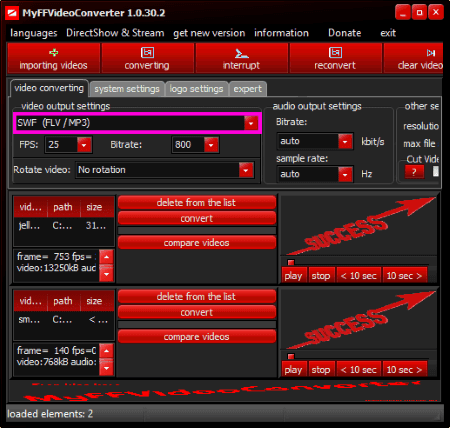Click up arrow beside frame= 140 log
Viewport: 450px width, 428px height.
tap(107, 351)
